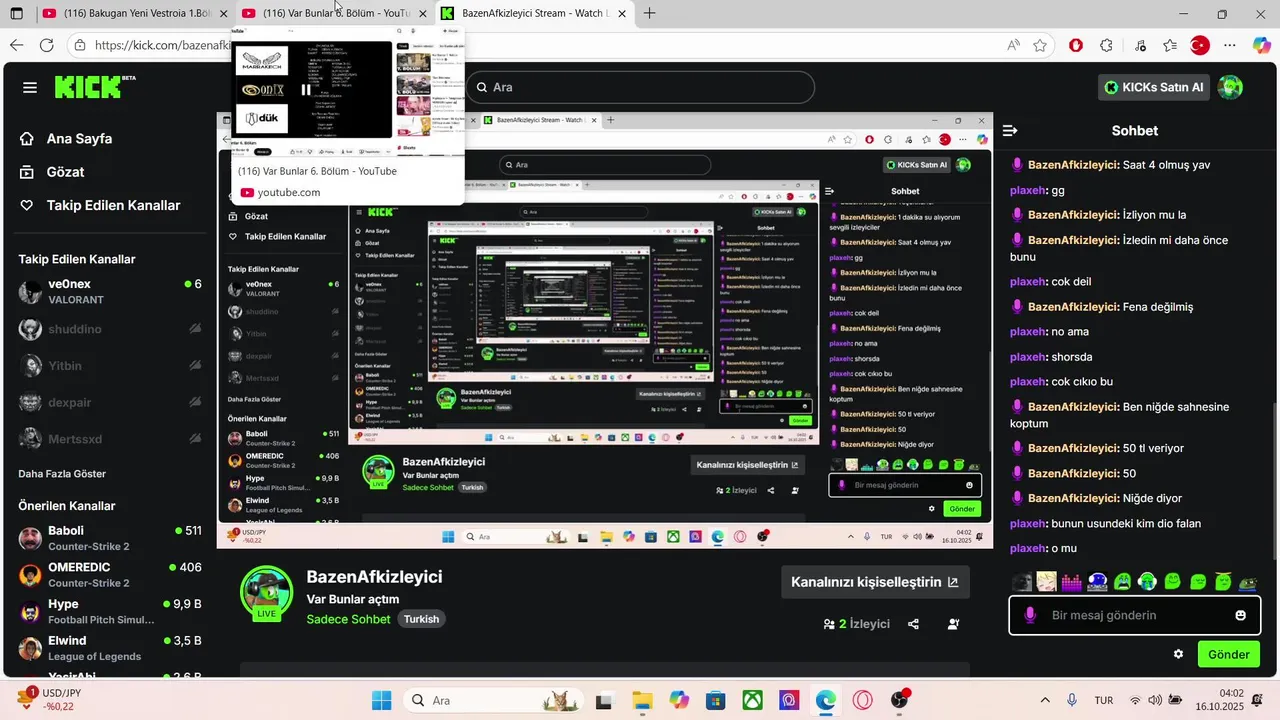
Task: Click the Sadece Sohbet category link
Action: click(349, 619)
